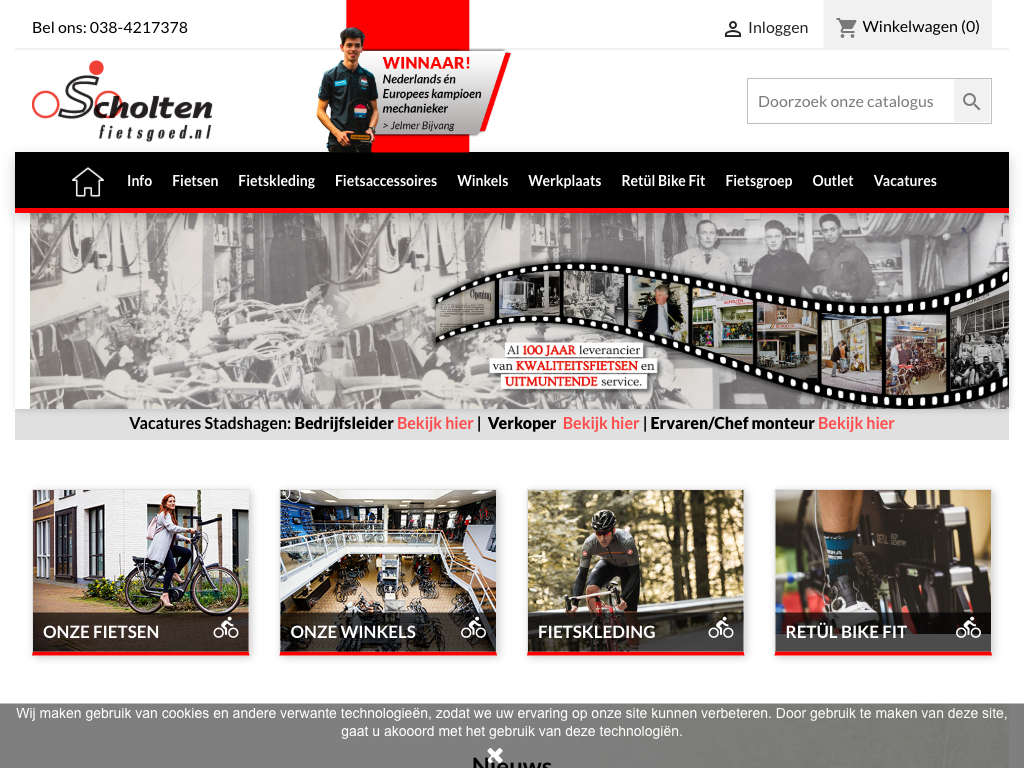Click the search magnifier button
The image size is (1024, 768).
[972, 101]
